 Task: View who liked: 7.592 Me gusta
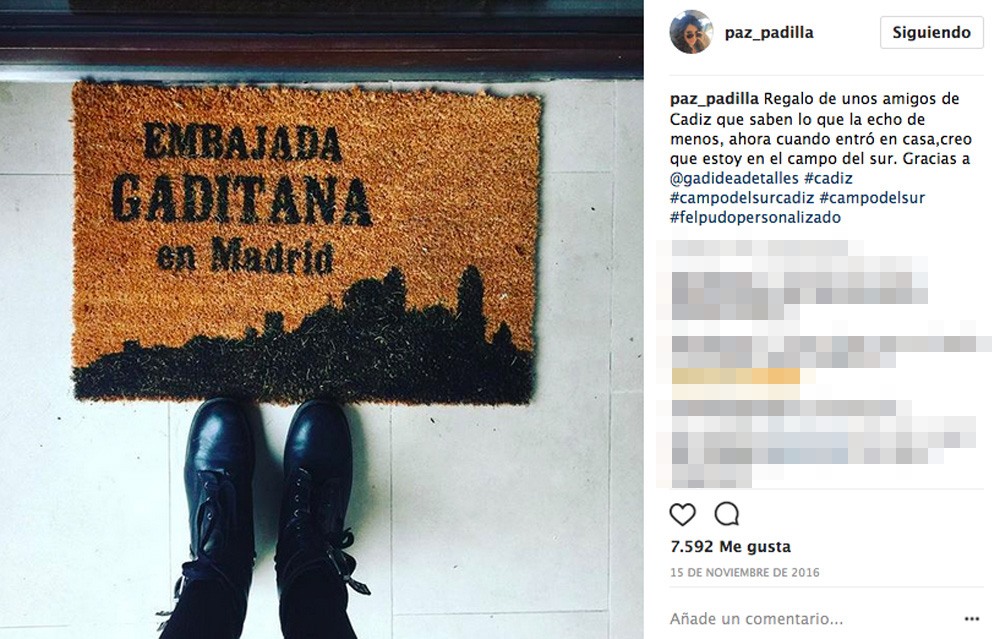730,547
